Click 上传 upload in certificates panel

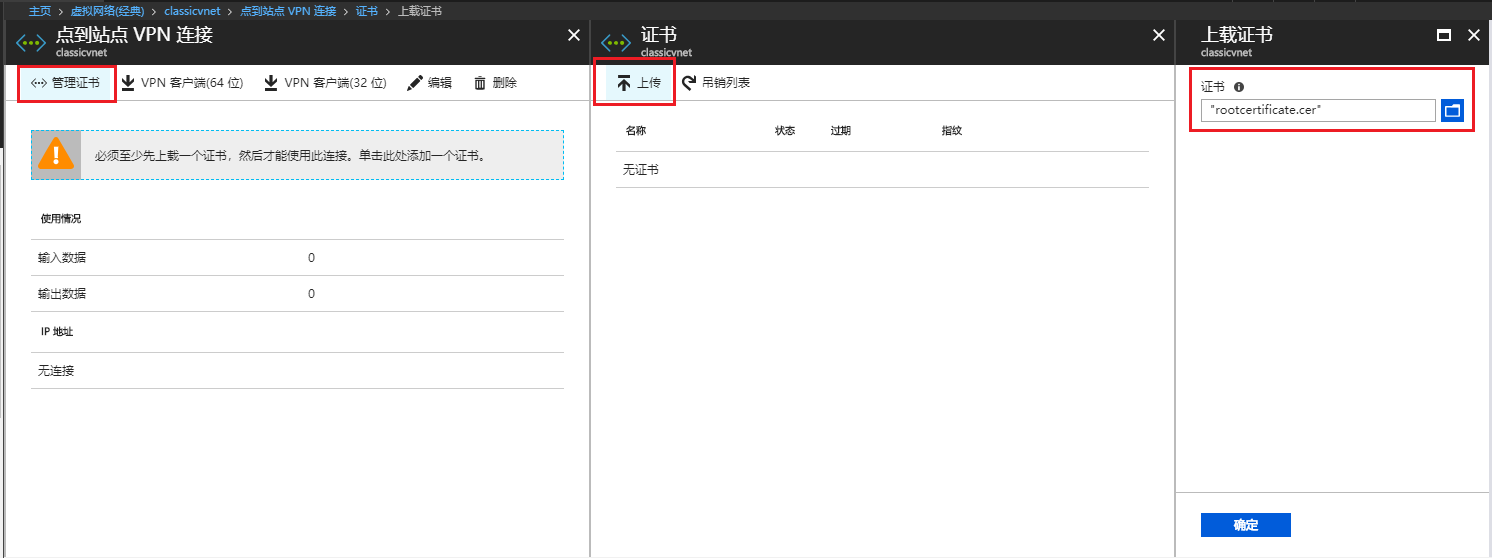point(639,83)
